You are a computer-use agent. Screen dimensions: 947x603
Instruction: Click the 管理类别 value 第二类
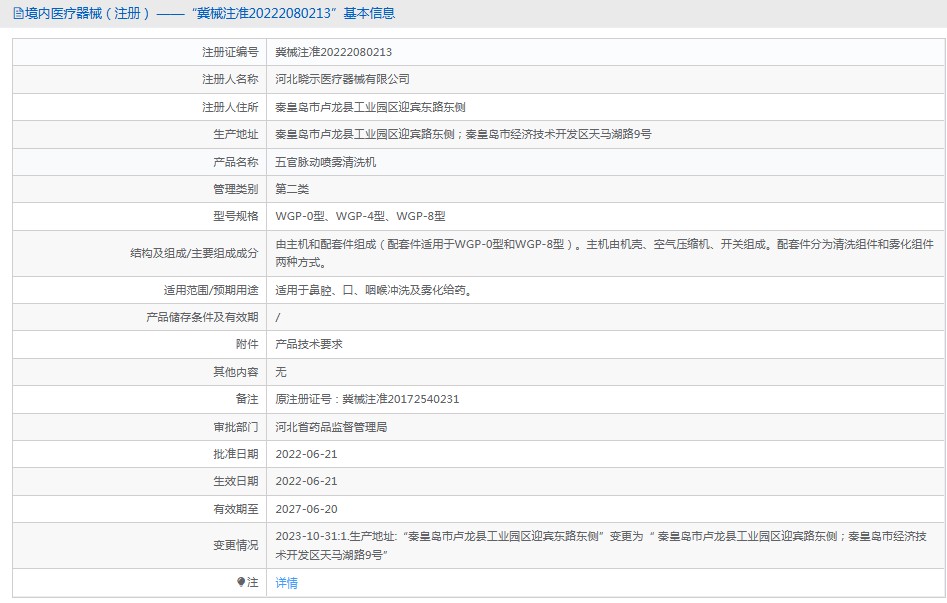(x=292, y=189)
